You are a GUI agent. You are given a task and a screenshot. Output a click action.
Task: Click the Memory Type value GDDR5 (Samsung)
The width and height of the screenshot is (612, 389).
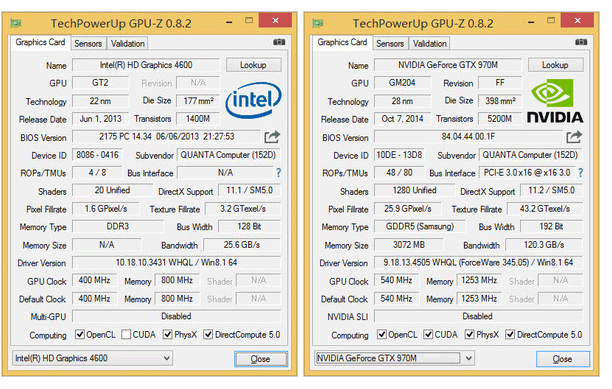click(420, 226)
